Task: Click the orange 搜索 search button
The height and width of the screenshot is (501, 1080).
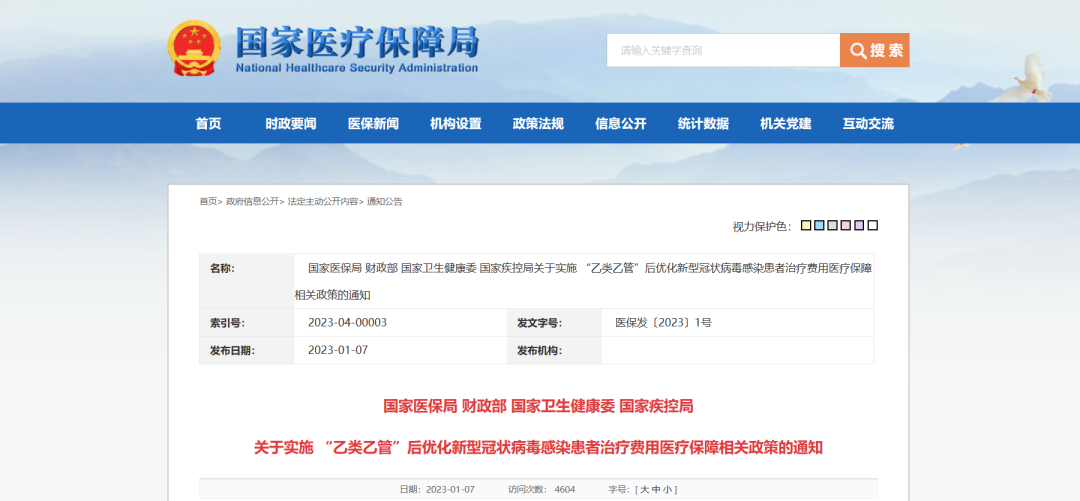Action: 875,50
